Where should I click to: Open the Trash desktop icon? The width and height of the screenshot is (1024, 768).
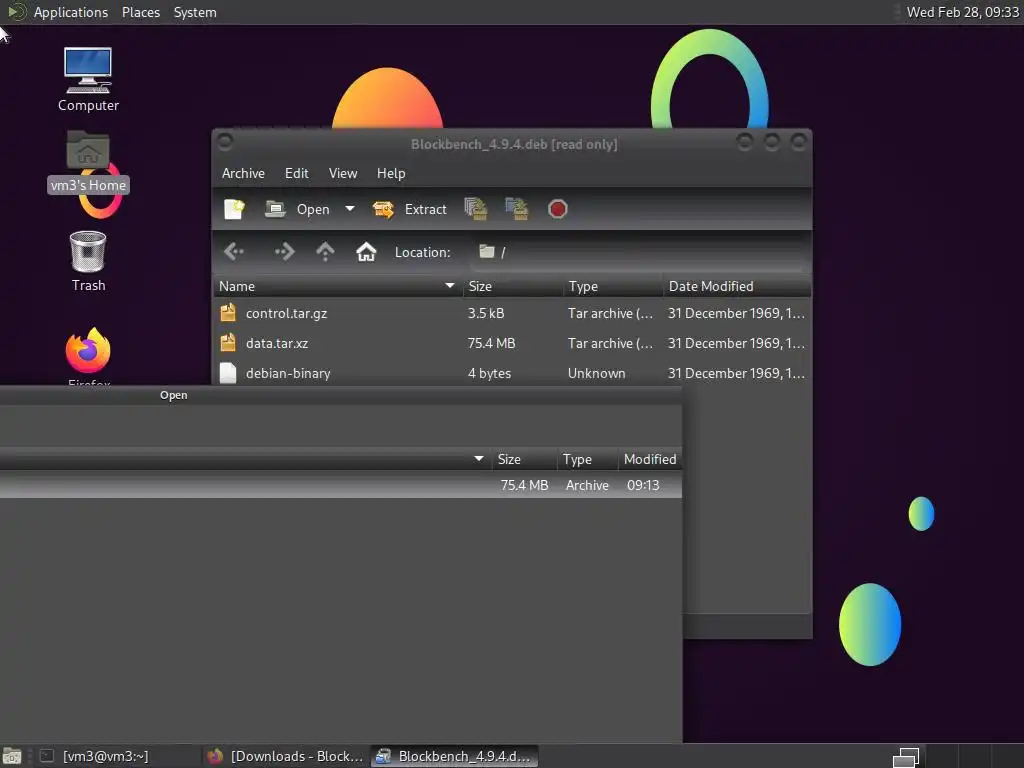(x=88, y=261)
